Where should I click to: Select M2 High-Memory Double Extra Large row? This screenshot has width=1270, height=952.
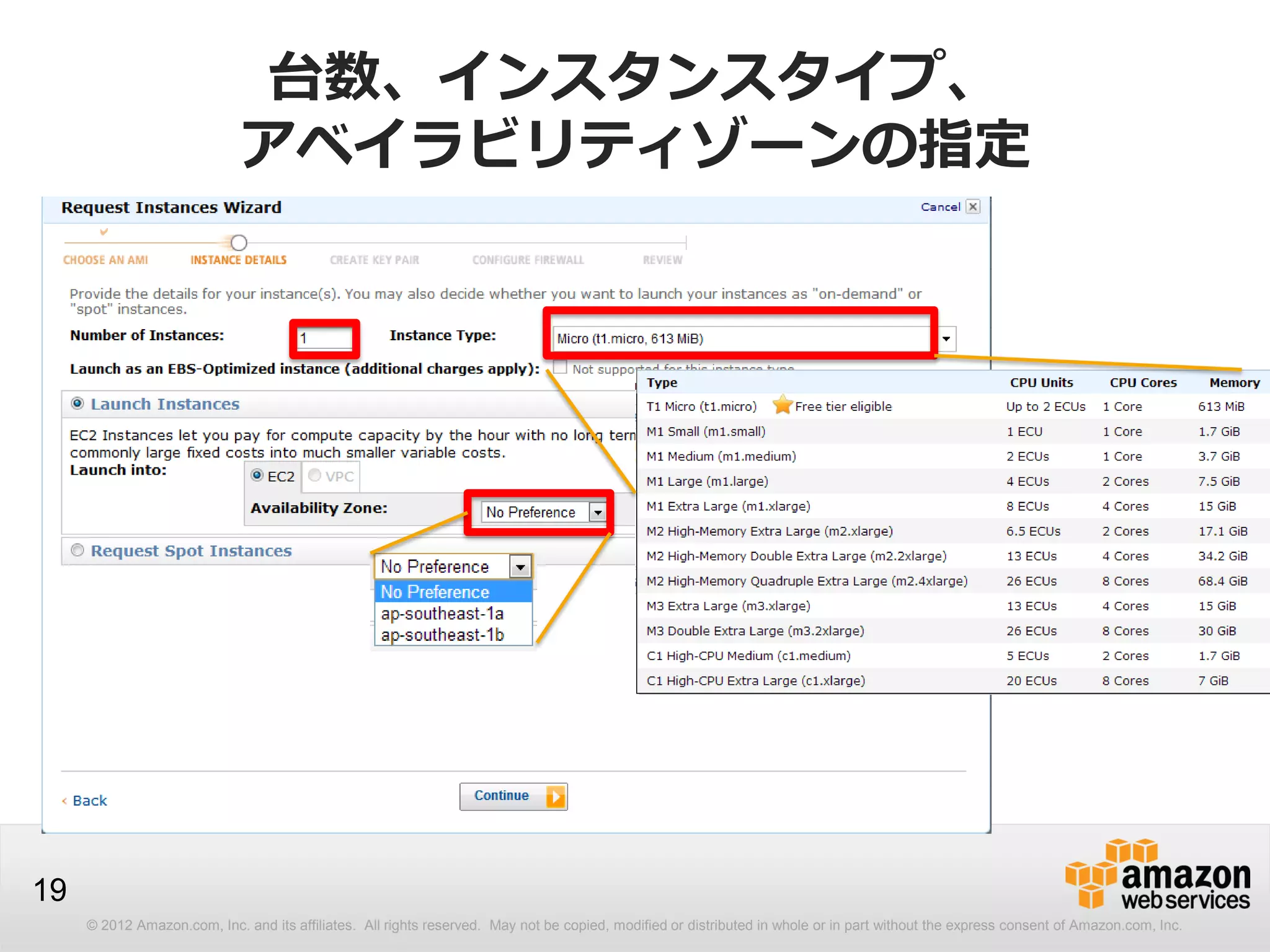coord(953,556)
